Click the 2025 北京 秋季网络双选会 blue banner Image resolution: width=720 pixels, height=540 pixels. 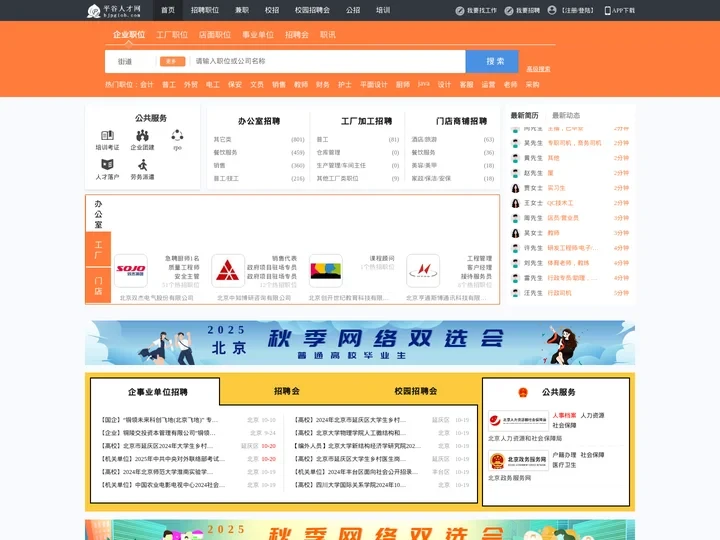pos(360,343)
